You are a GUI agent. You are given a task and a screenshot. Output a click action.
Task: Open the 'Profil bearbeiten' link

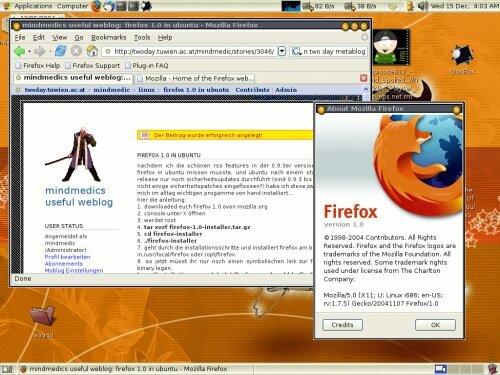67,257
